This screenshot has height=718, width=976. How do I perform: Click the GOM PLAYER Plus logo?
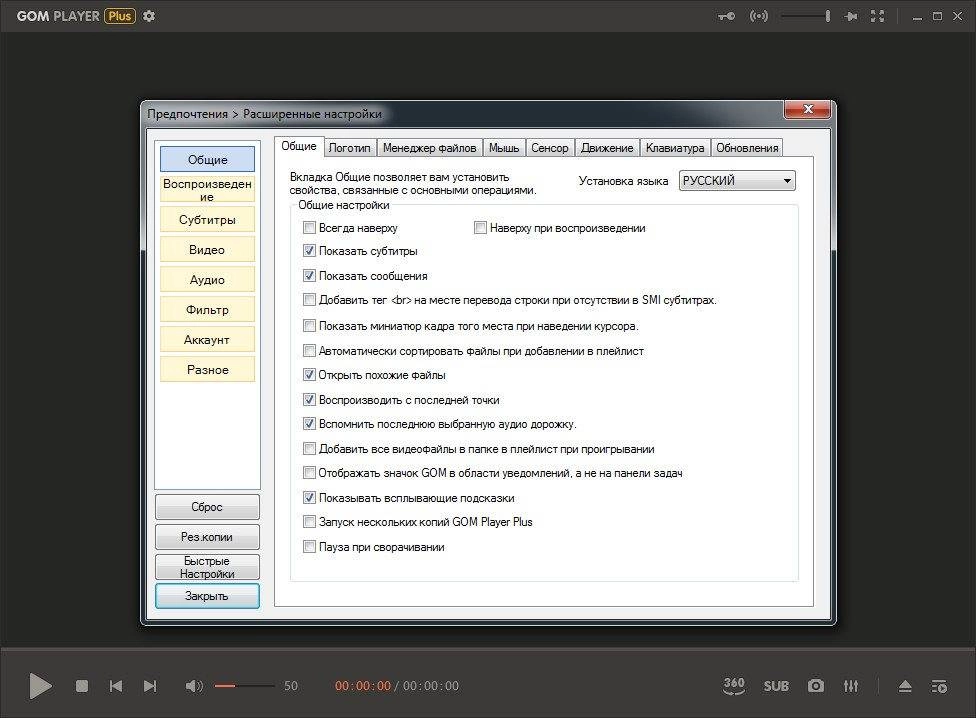click(x=76, y=16)
